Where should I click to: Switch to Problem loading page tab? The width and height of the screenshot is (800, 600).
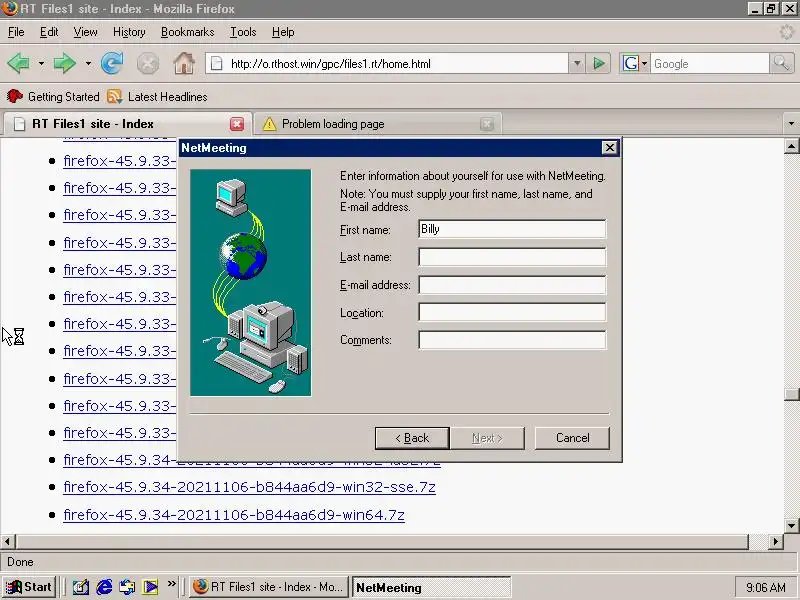pos(378,124)
